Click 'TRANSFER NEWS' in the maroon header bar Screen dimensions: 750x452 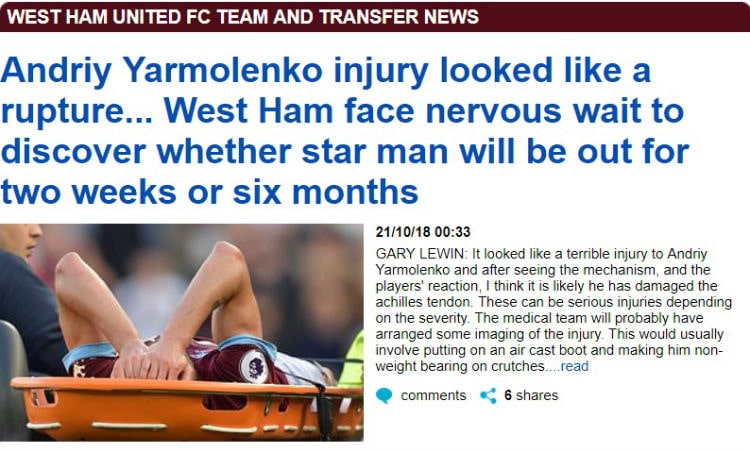399,17
